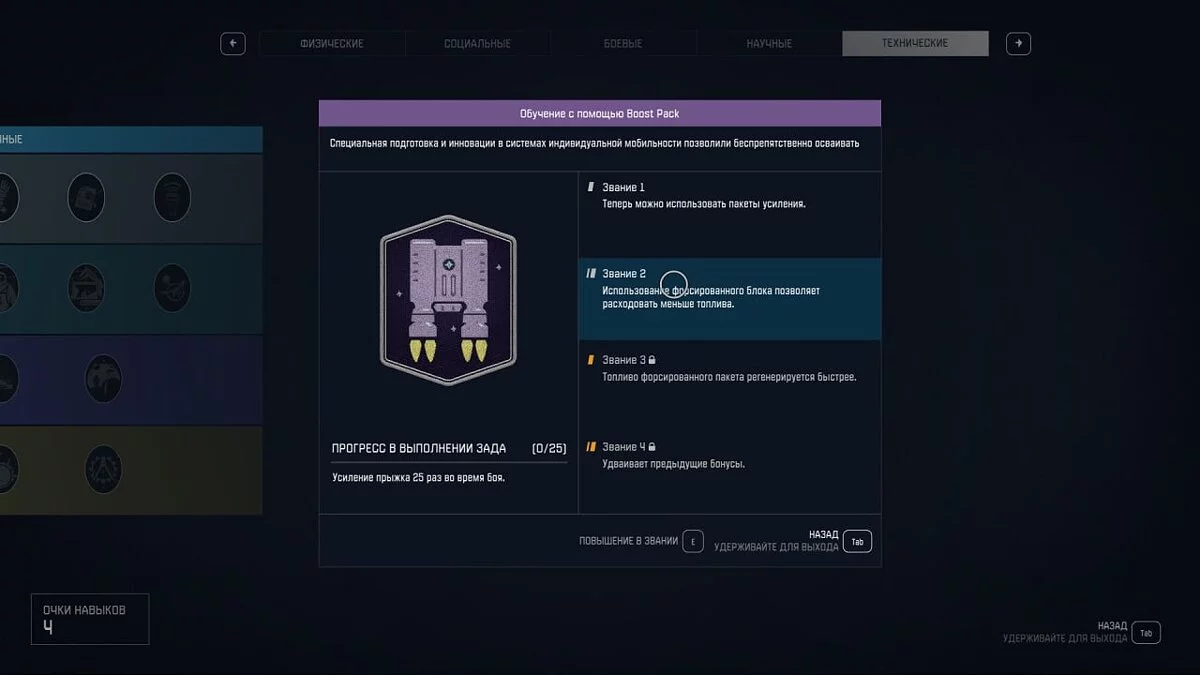
Task: Select triangle-emblem badge in olive bottom row
Action: 103,469
